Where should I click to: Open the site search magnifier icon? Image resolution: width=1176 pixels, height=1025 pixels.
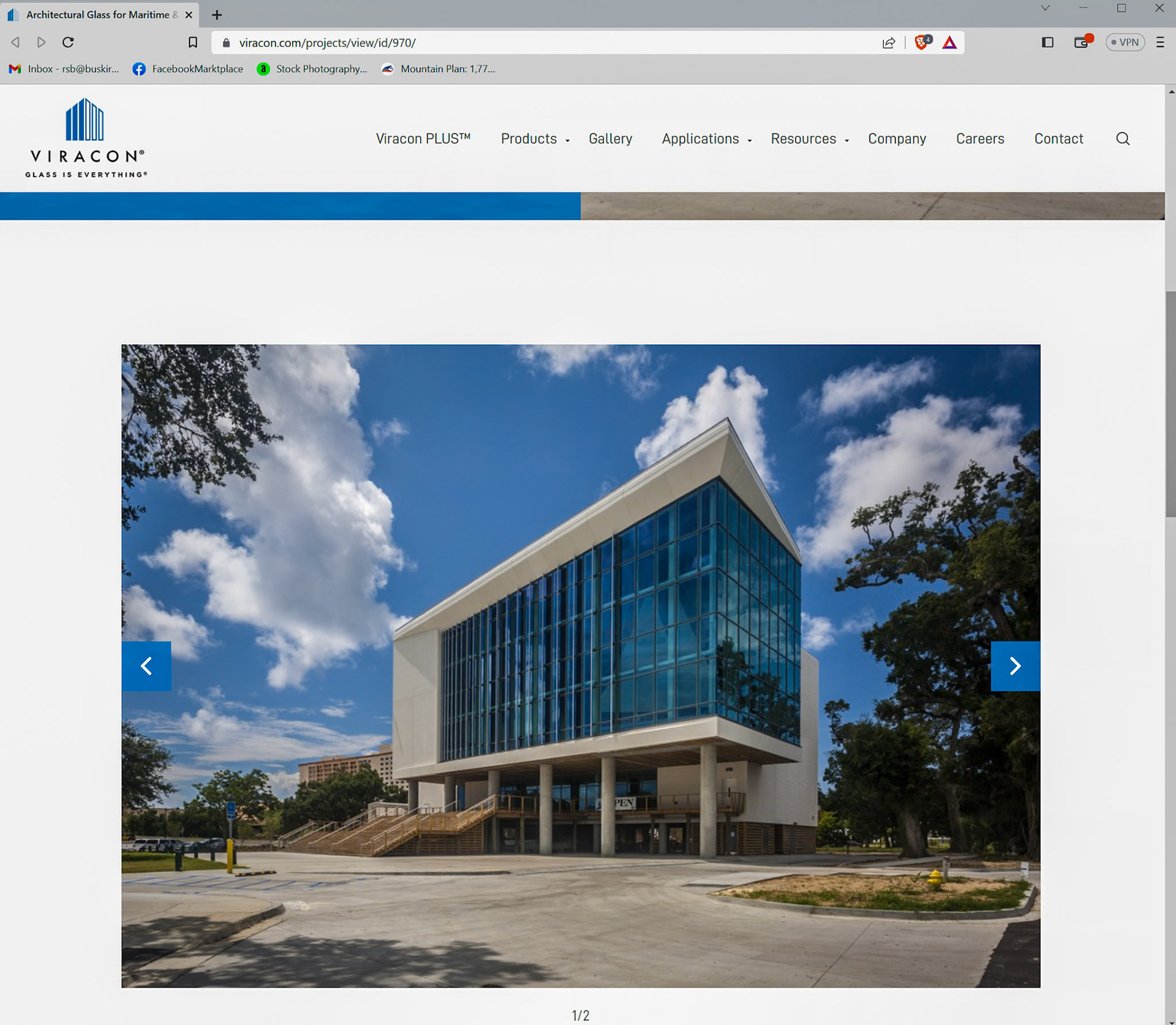tap(1122, 138)
